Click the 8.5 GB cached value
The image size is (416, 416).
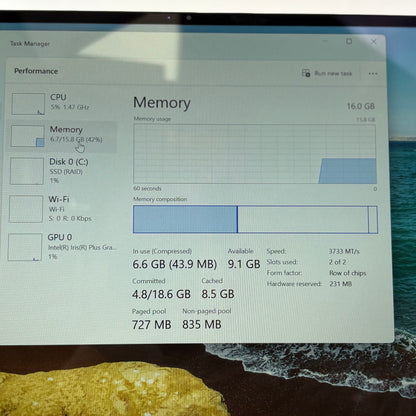(x=218, y=294)
